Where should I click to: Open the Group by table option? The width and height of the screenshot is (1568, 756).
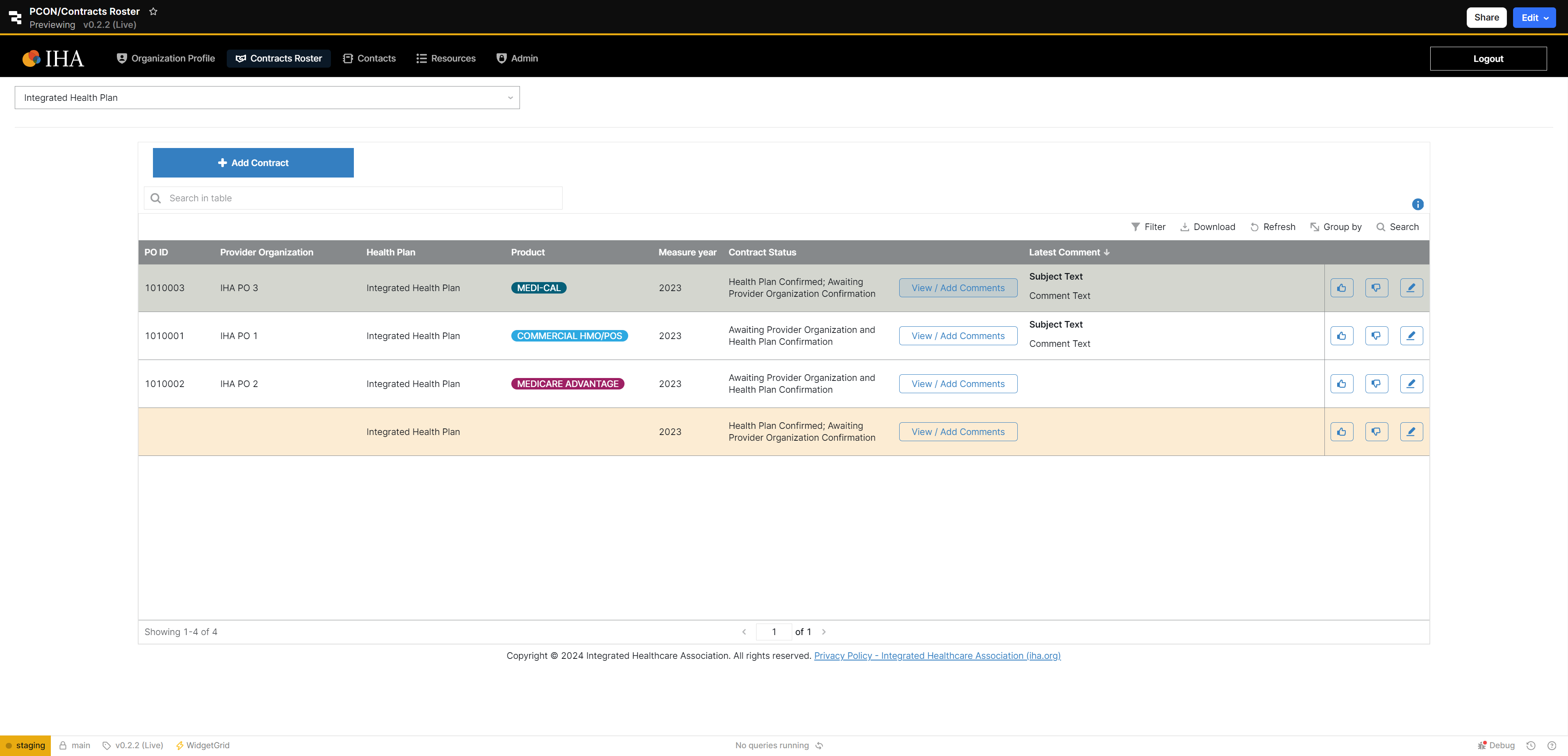pos(1336,227)
